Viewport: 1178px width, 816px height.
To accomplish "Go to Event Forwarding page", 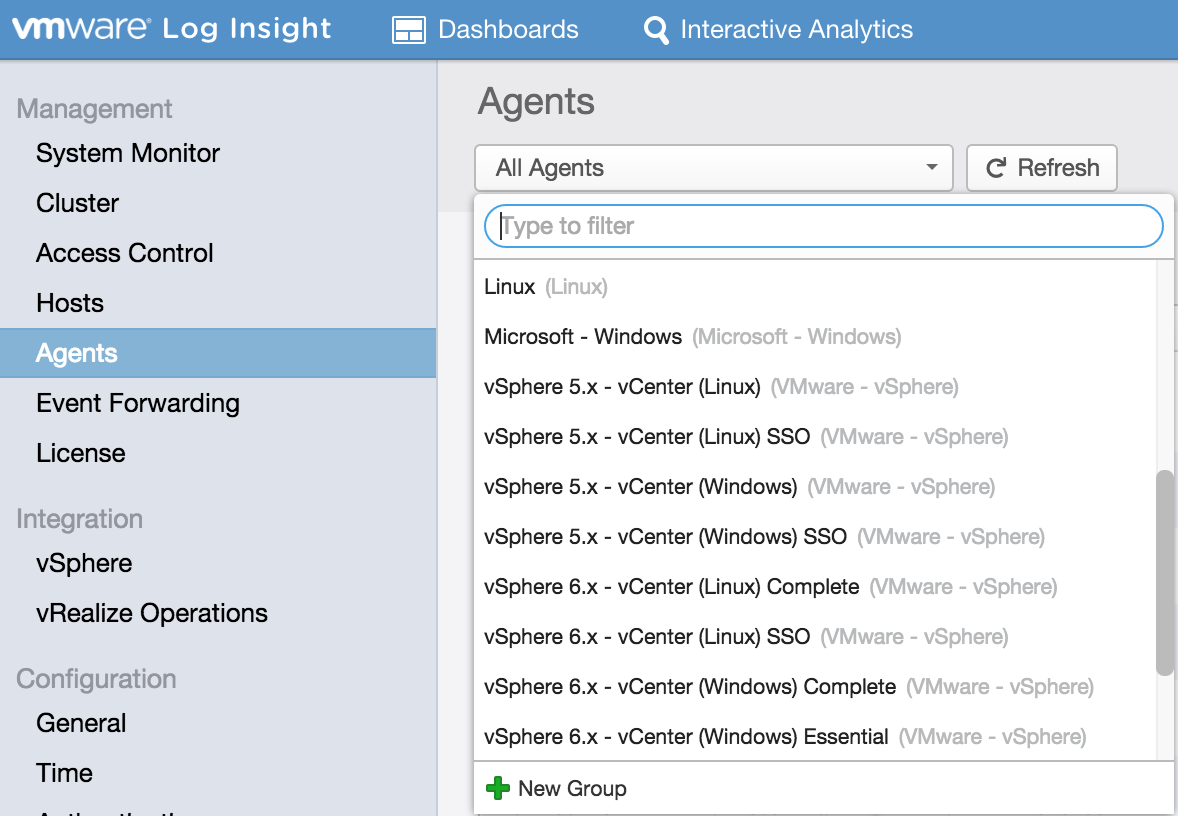I will click(138, 403).
